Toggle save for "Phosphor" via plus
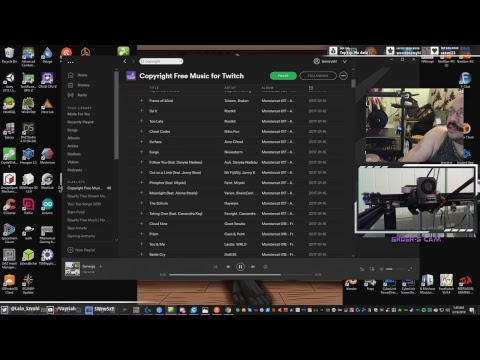Image resolution: width=480 pixels, height=360 pixels. pos(141,182)
